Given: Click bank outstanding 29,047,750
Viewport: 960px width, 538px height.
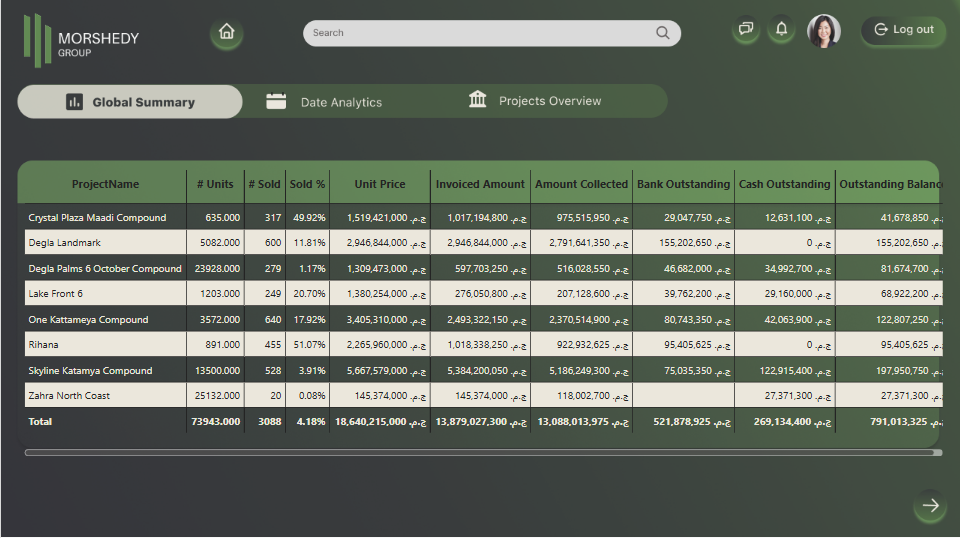Looking at the screenshot, I should click(697, 218).
